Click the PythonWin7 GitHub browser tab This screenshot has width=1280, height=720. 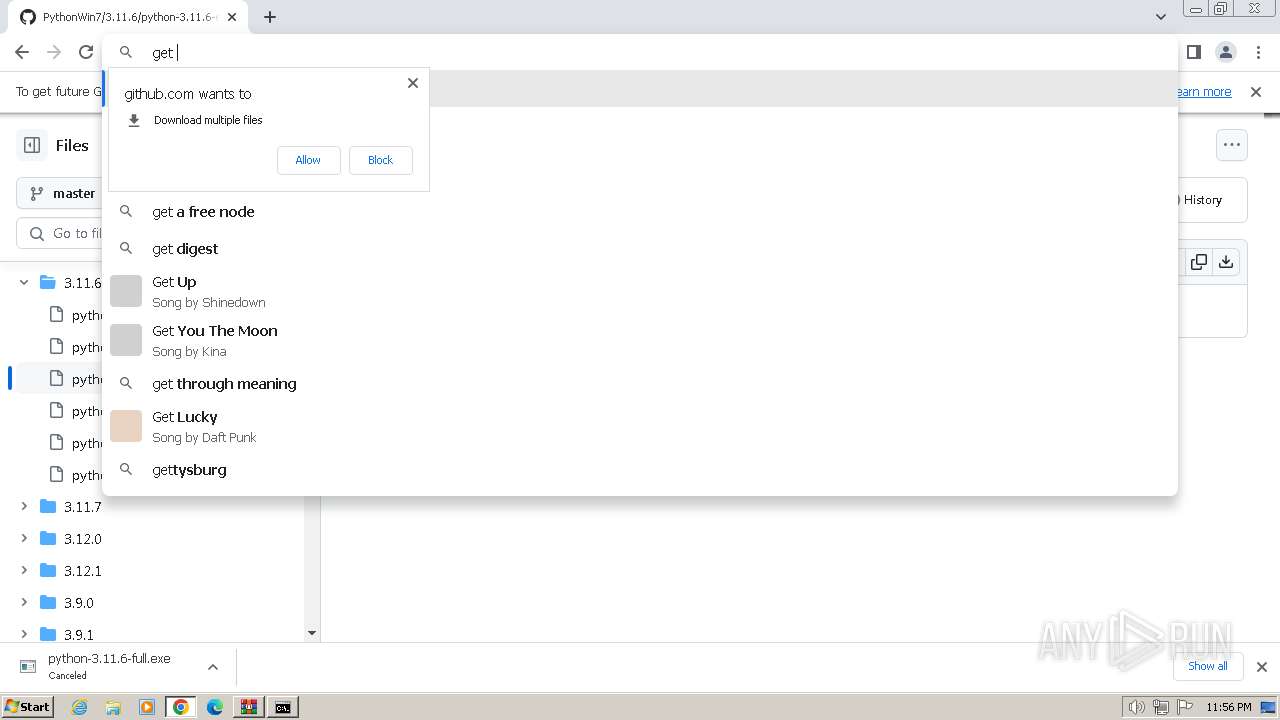pos(128,17)
